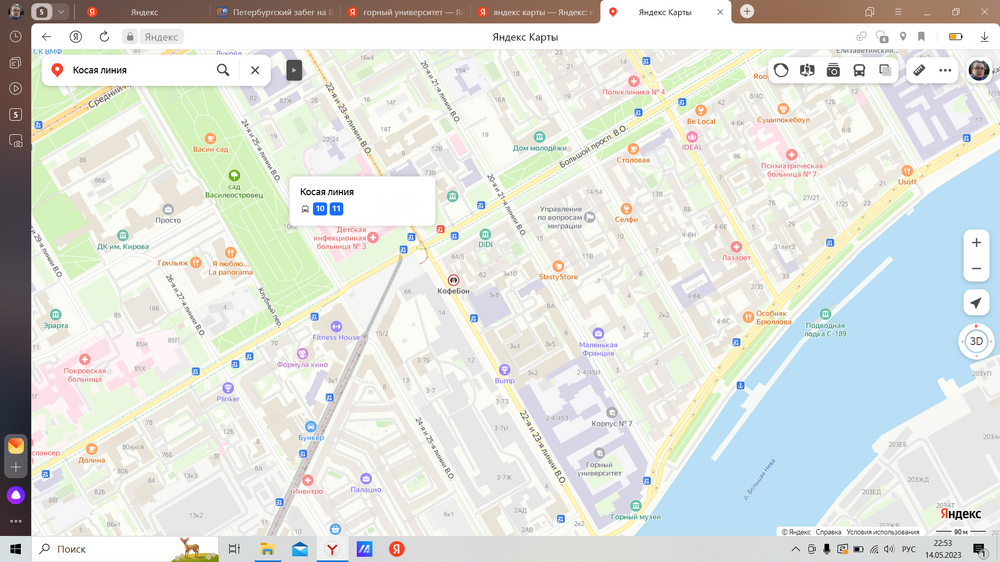Switch to the "Яндекс" browser tab

pyautogui.click(x=143, y=12)
